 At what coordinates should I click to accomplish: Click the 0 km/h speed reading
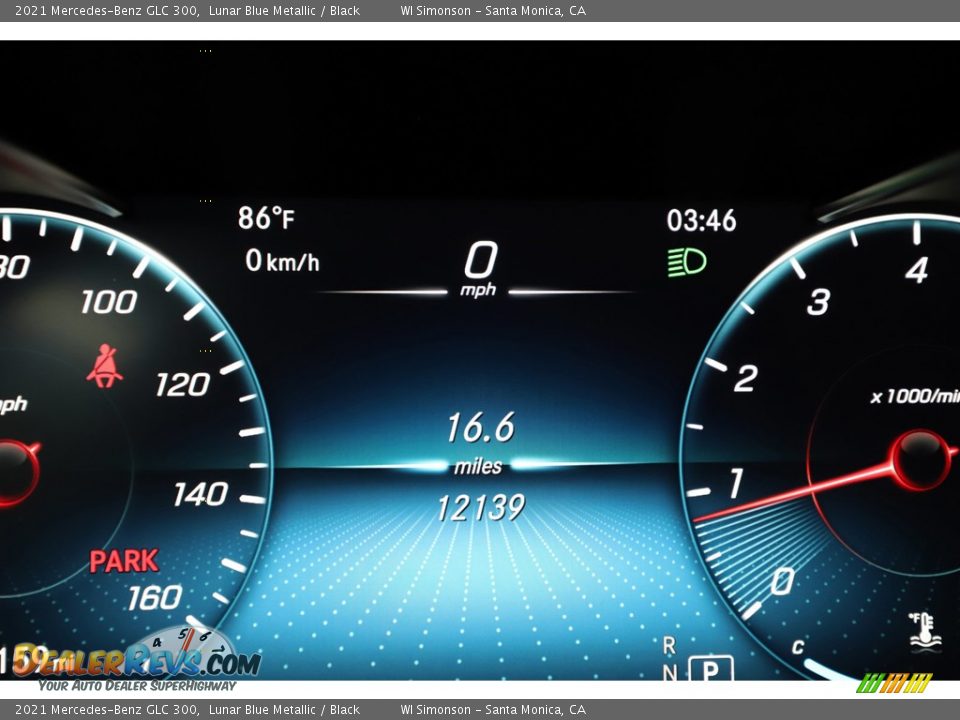point(282,261)
